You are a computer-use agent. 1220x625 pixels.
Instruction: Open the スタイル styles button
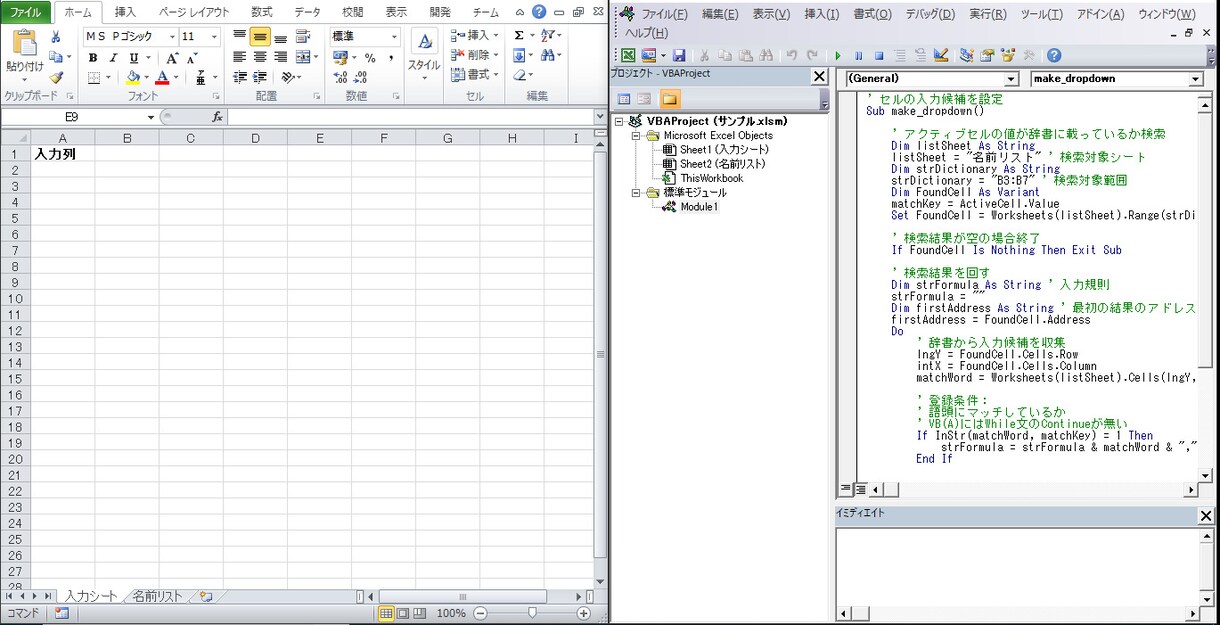point(424,52)
